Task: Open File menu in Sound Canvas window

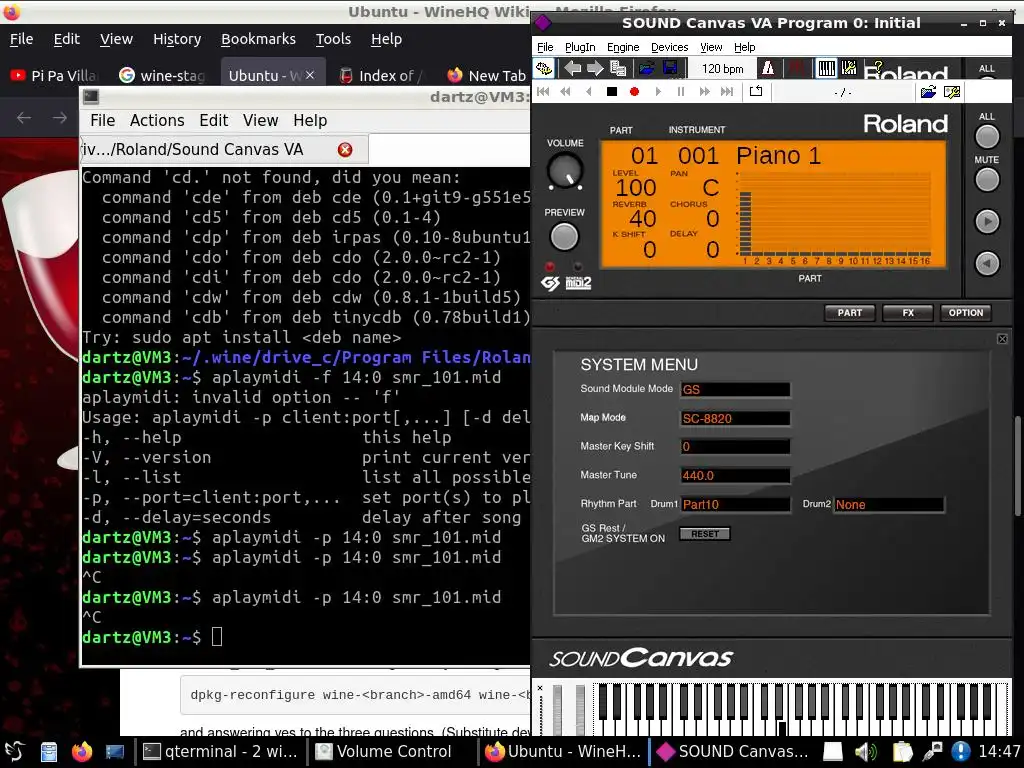Action: [x=545, y=47]
